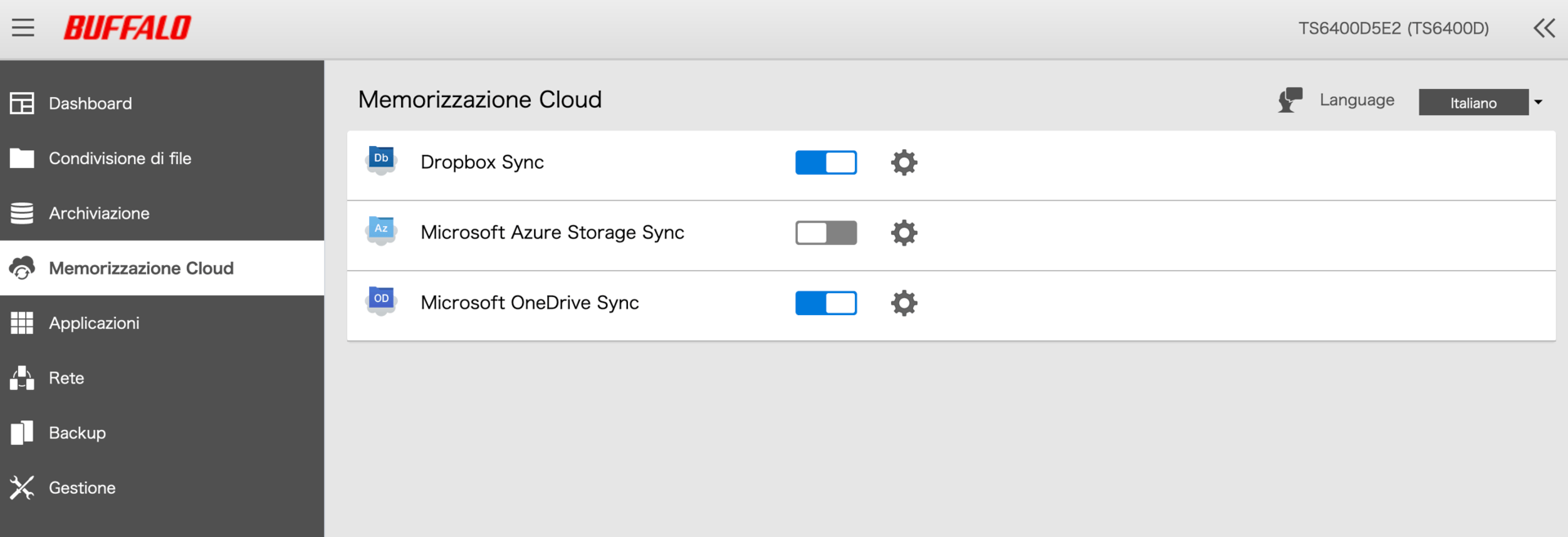Disable the Dropbox Sync toggle
Viewport: 1568px width, 537px height.
[x=826, y=162]
